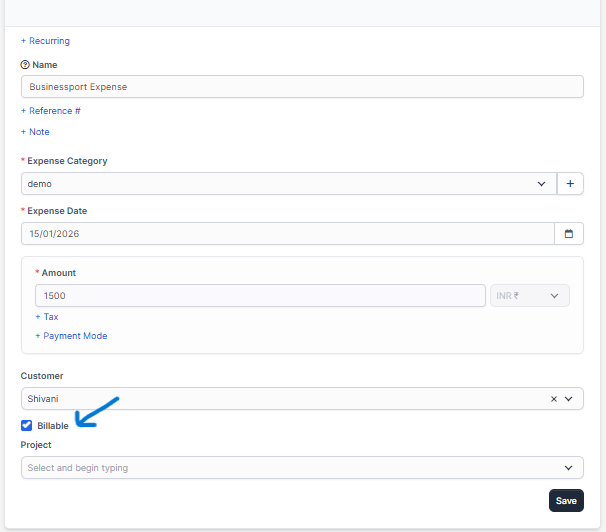
Task: Expand the Expense Category dropdown
Action: tap(542, 184)
